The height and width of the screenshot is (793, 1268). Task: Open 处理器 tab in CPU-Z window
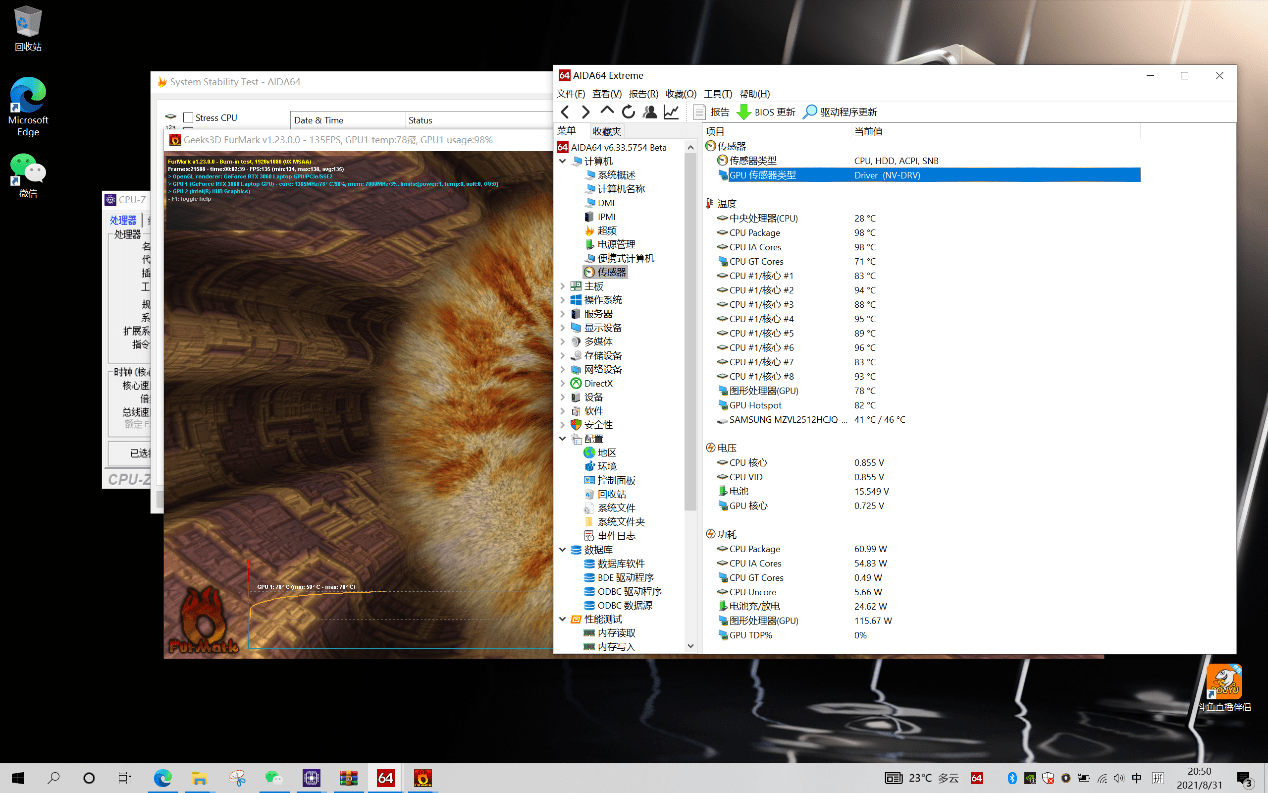point(124,220)
